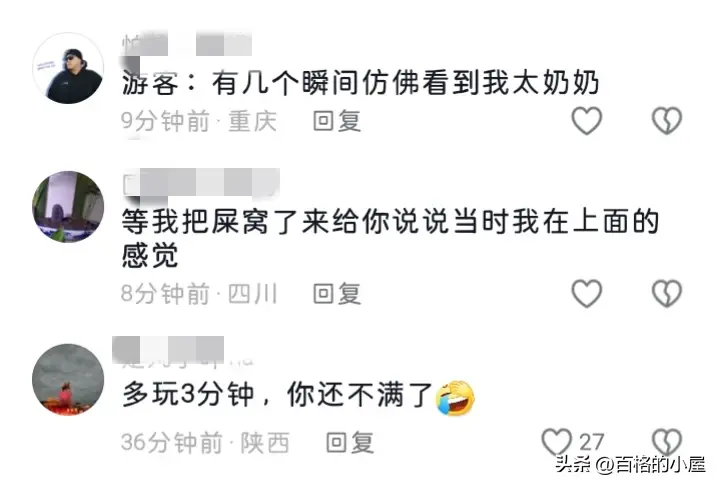Open blurred username above the Sichuan comment
Screen dimensions: 719x487
[x=201, y=183]
